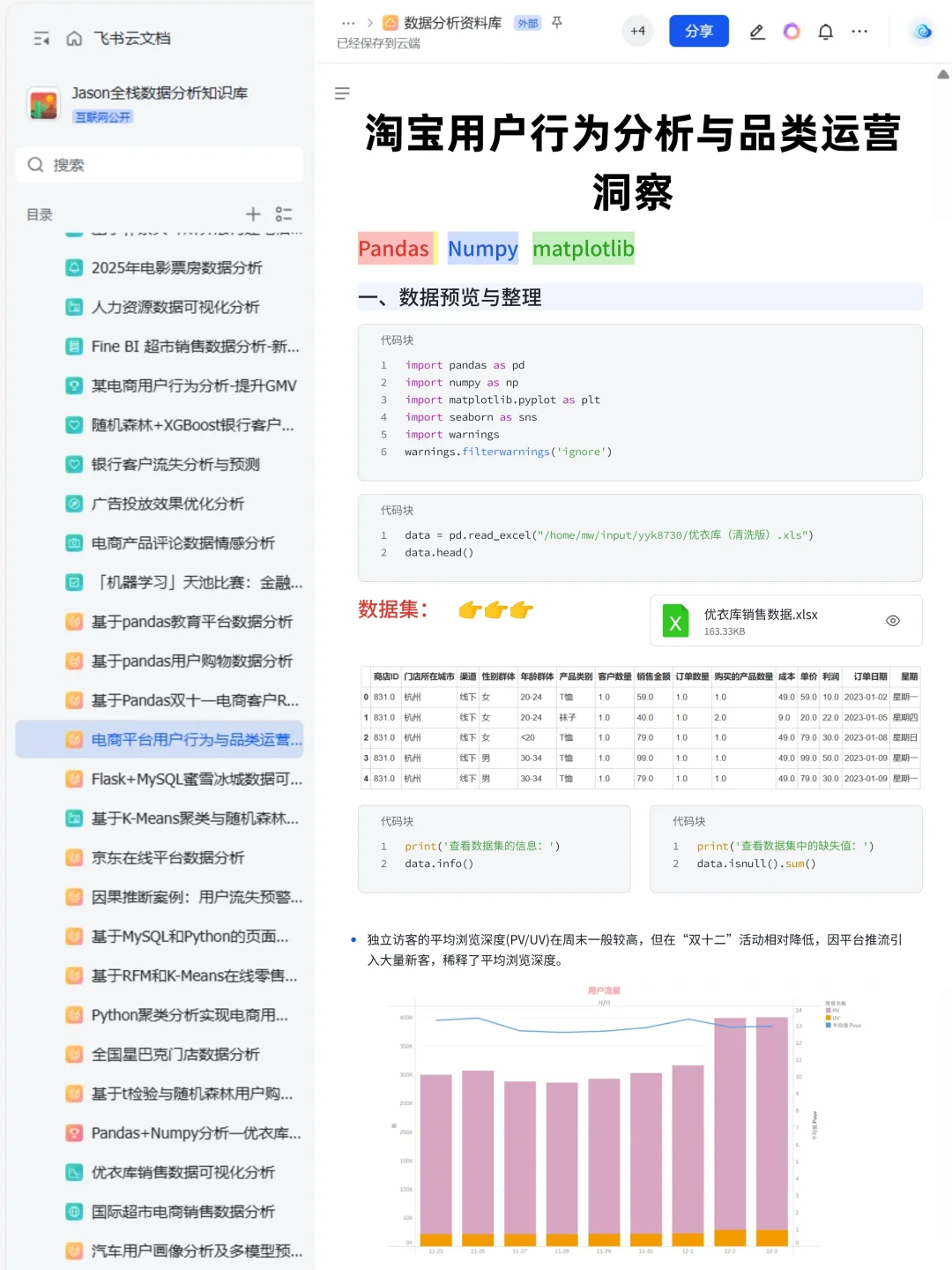Open Jason knowledge base avatar
The width and height of the screenshot is (952, 1270).
click(43, 104)
